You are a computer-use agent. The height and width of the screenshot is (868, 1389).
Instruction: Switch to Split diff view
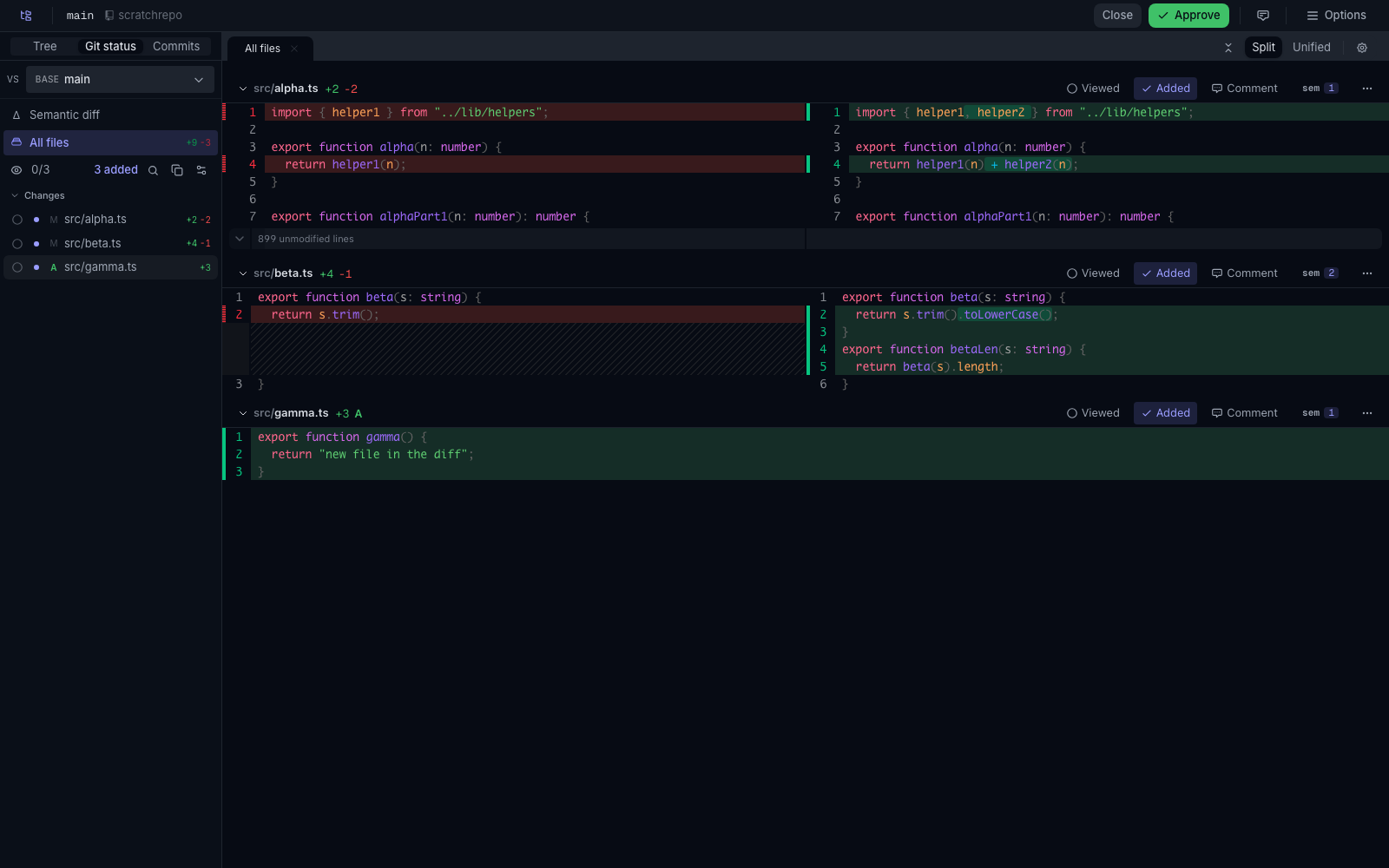[x=1263, y=48]
